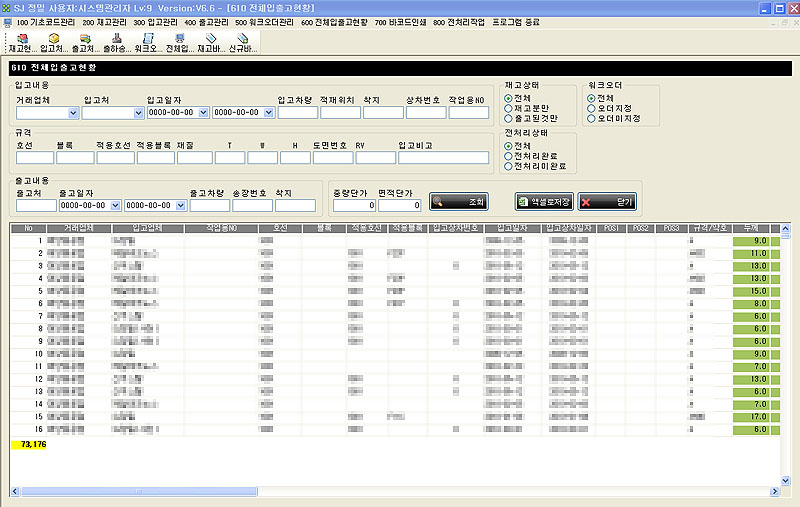Click the 엑셀로저장 export button
This screenshot has height=507, width=800.
tap(542, 202)
